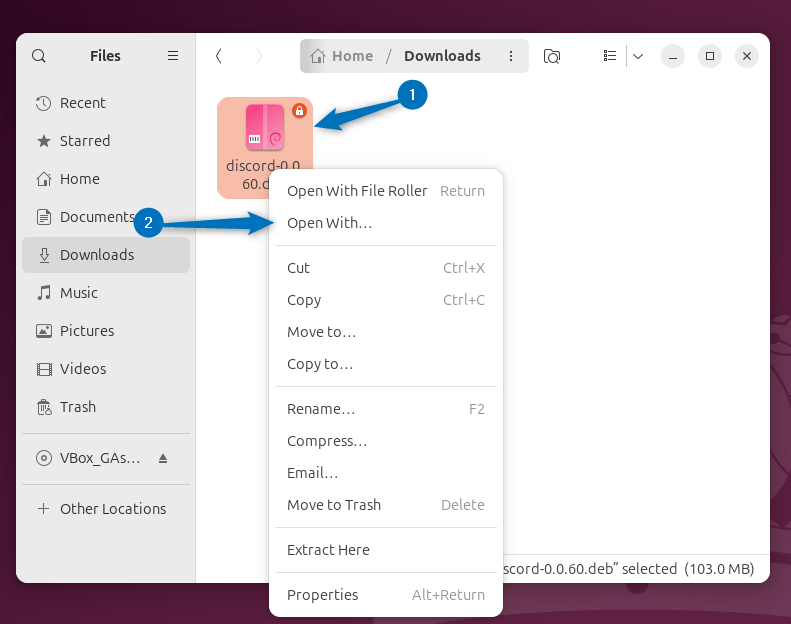The width and height of the screenshot is (791, 624).
Task: Click the Videos film icon
Action: pyautogui.click(x=44, y=369)
